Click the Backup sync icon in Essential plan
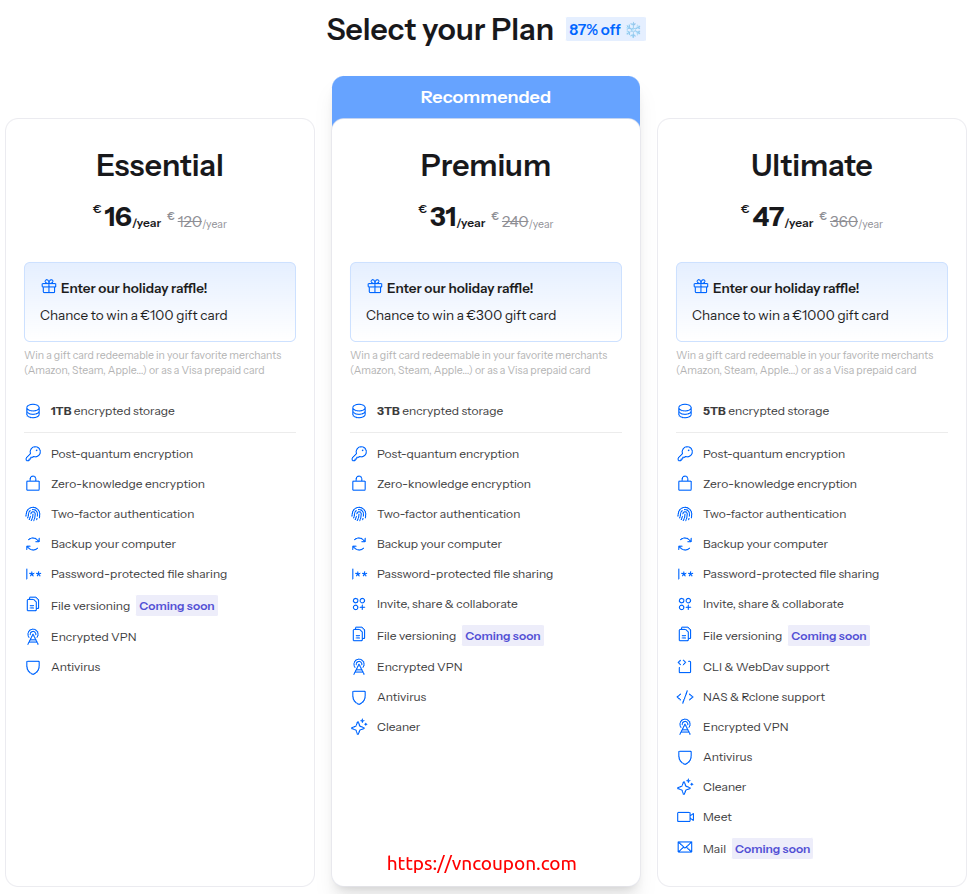The height and width of the screenshot is (894, 973). point(33,544)
